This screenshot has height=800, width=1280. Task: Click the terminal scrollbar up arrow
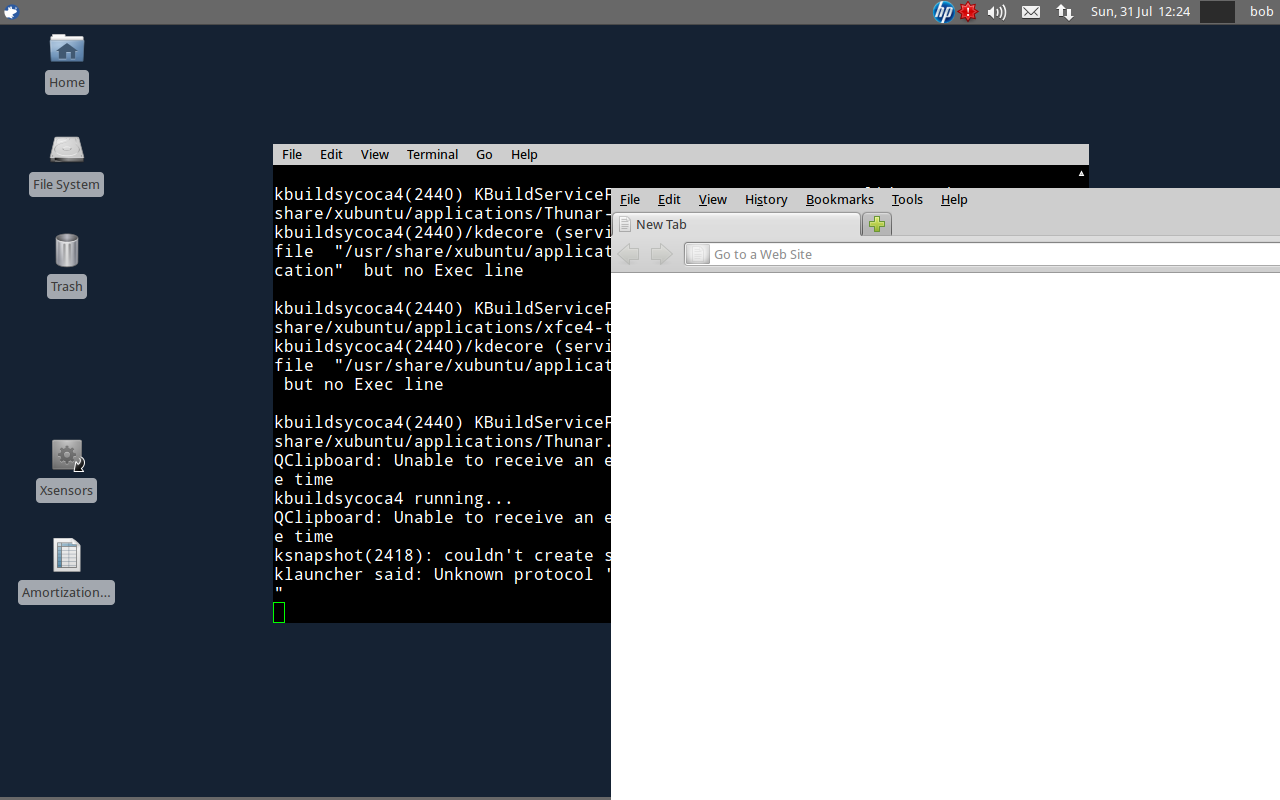tap(1081, 173)
